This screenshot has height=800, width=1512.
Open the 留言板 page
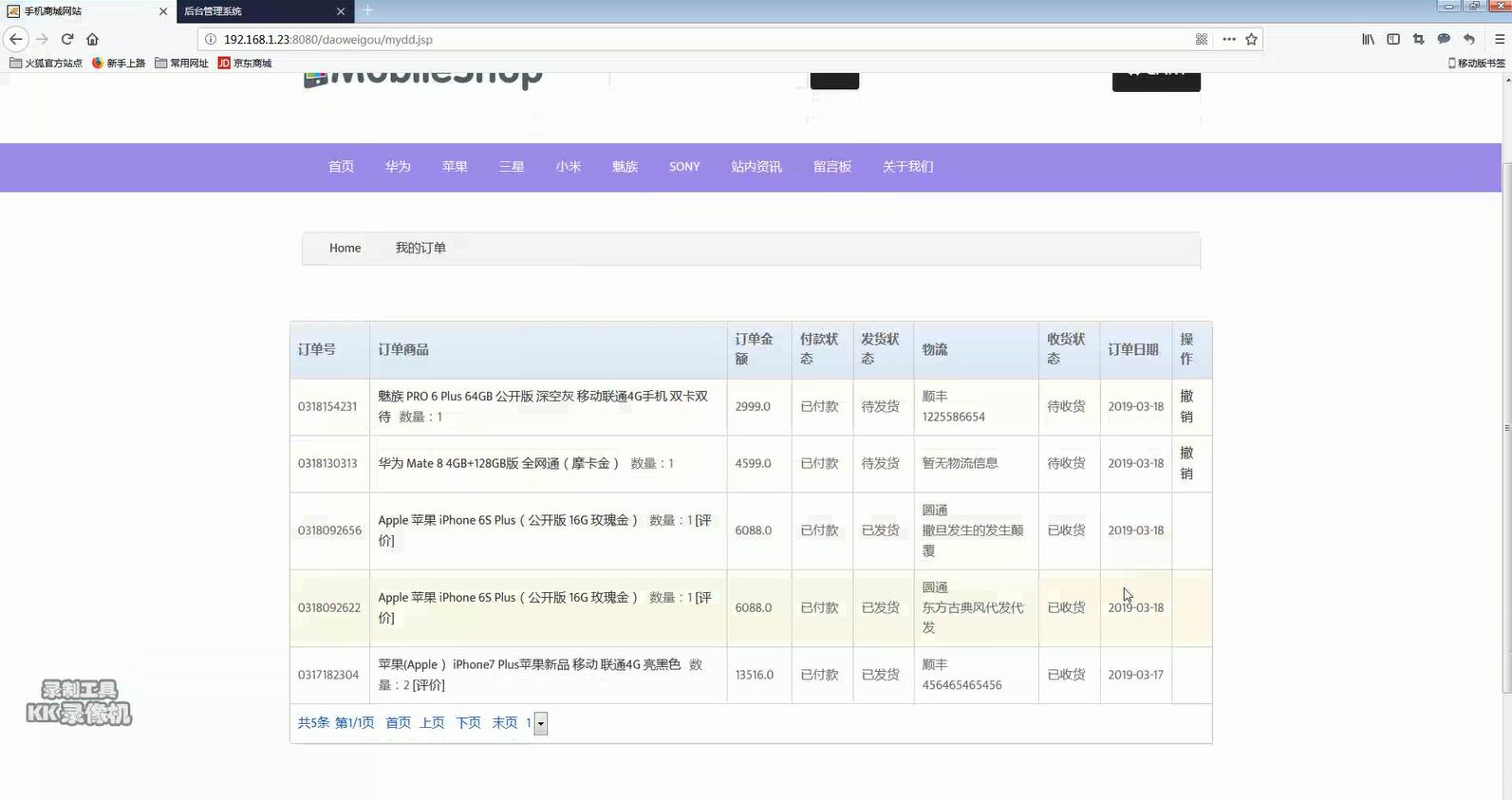(x=832, y=166)
